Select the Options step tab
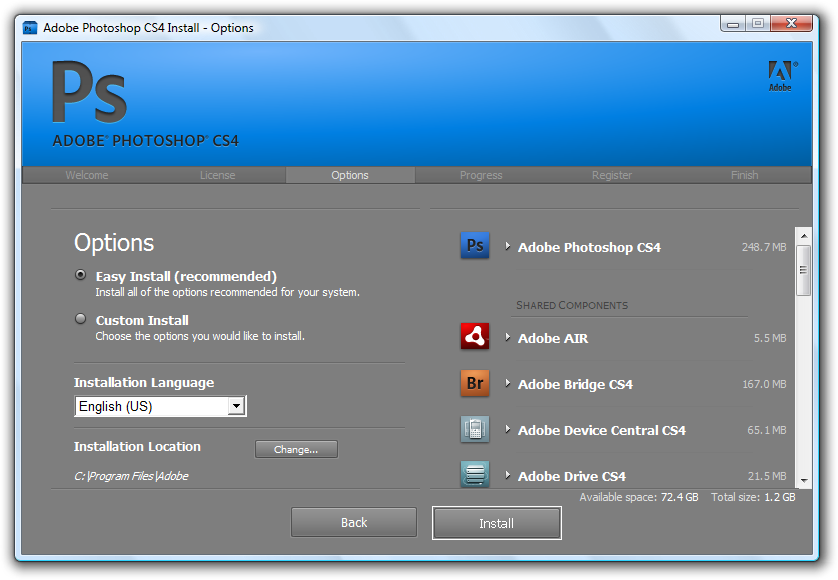This screenshot has height=580, width=838. (x=350, y=175)
